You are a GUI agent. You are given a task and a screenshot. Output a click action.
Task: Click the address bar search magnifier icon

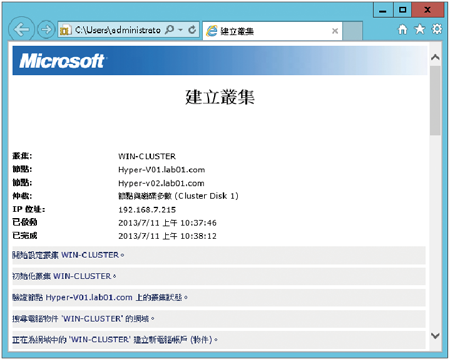[x=170, y=30]
